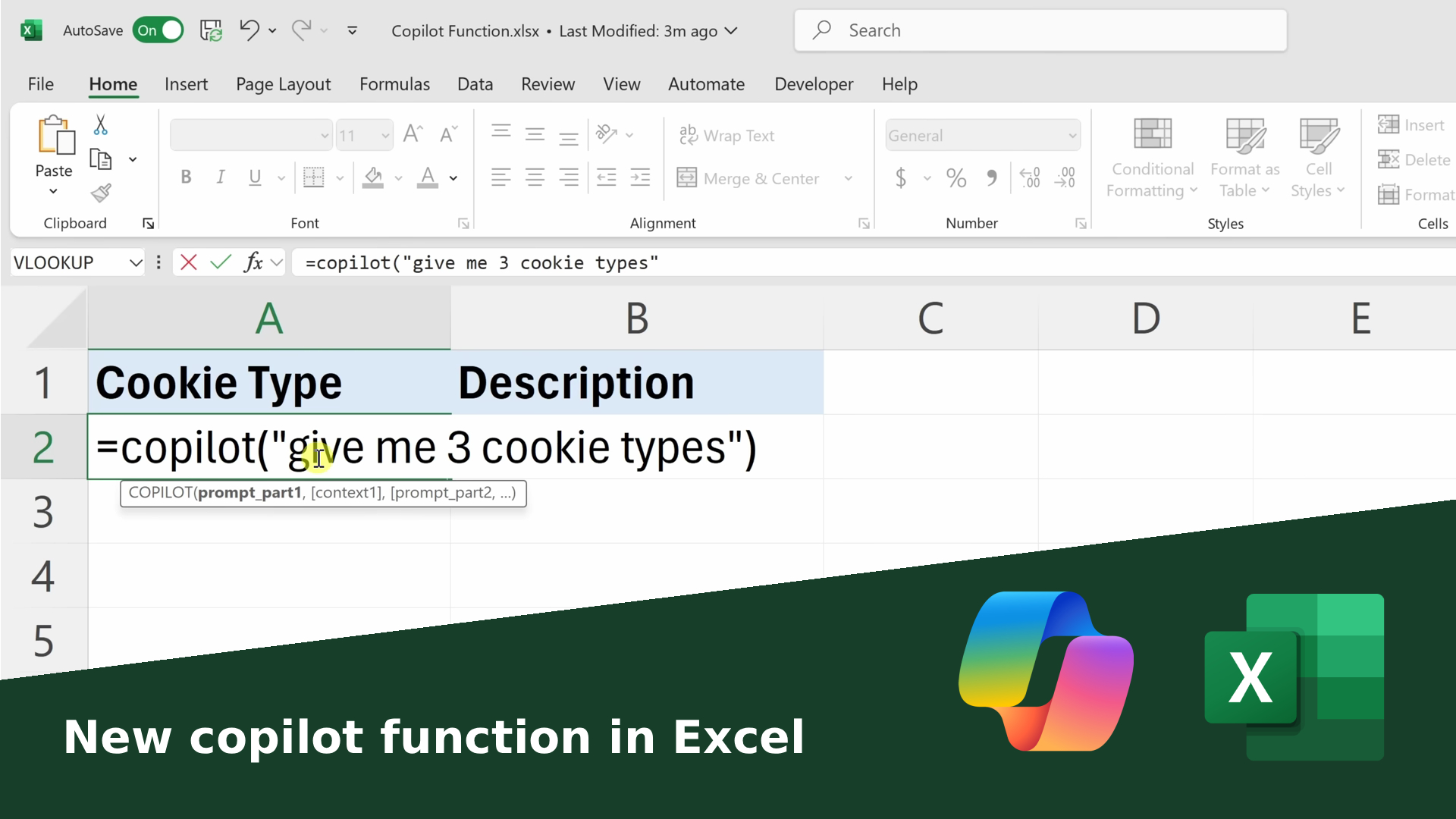Image resolution: width=1456 pixels, height=819 pixels.
Task: Toggle AutoSave off
Action: pos(158,30)
